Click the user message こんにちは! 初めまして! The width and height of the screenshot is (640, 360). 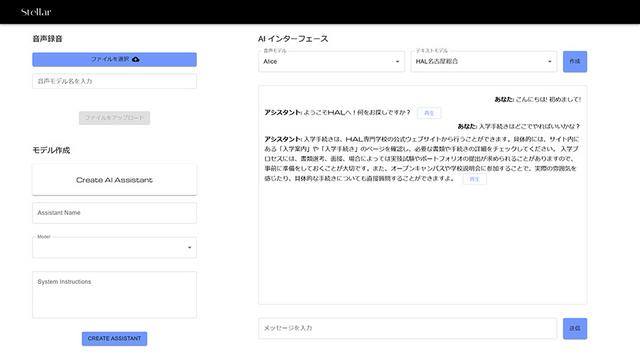(538, 99)
